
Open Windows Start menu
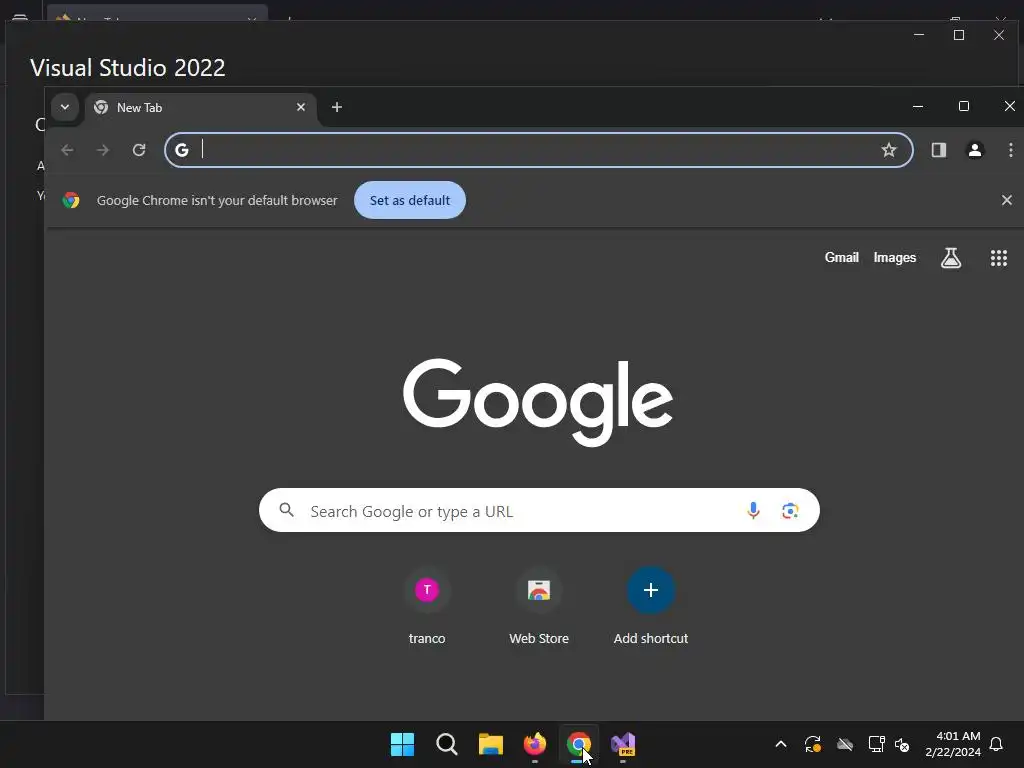pos(402,744)
